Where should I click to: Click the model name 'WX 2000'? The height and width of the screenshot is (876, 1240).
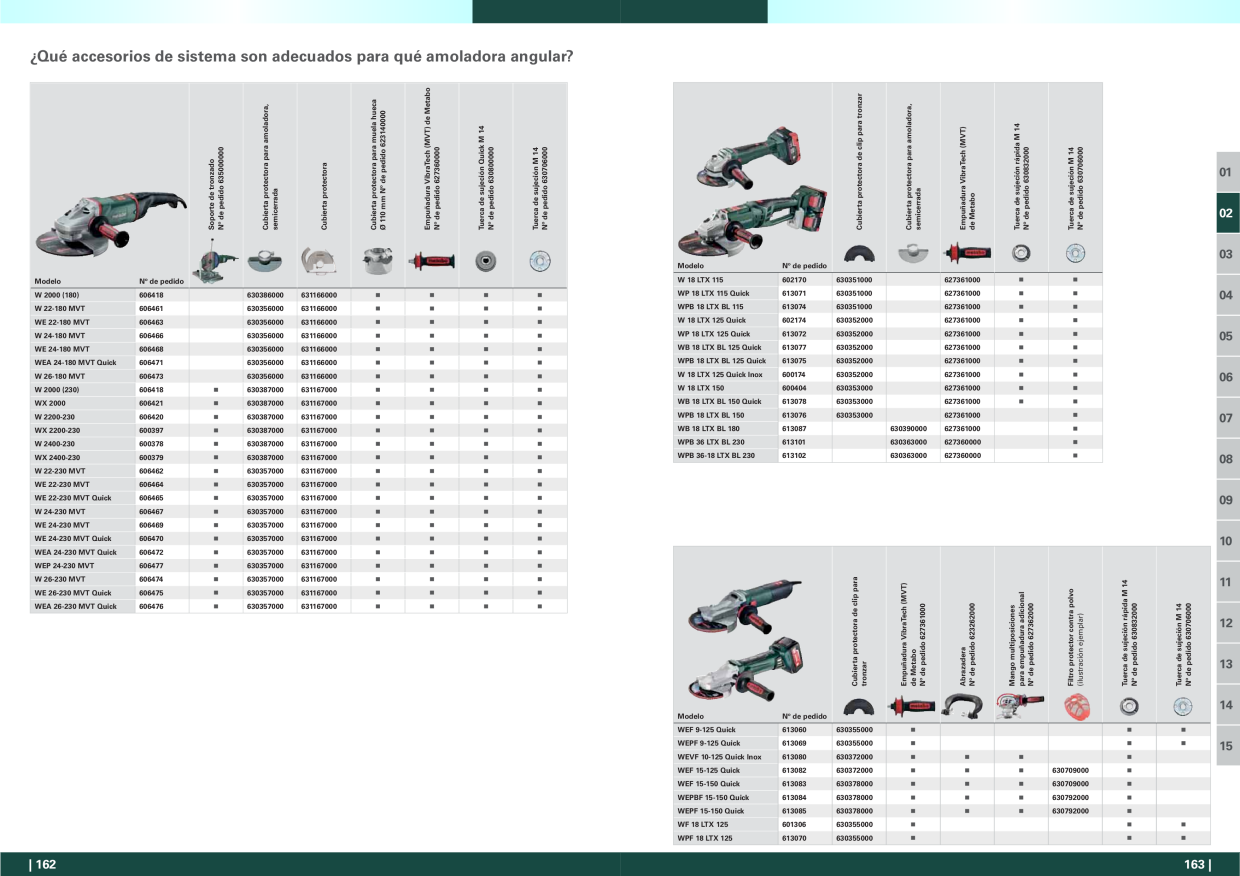click(50, 403)
